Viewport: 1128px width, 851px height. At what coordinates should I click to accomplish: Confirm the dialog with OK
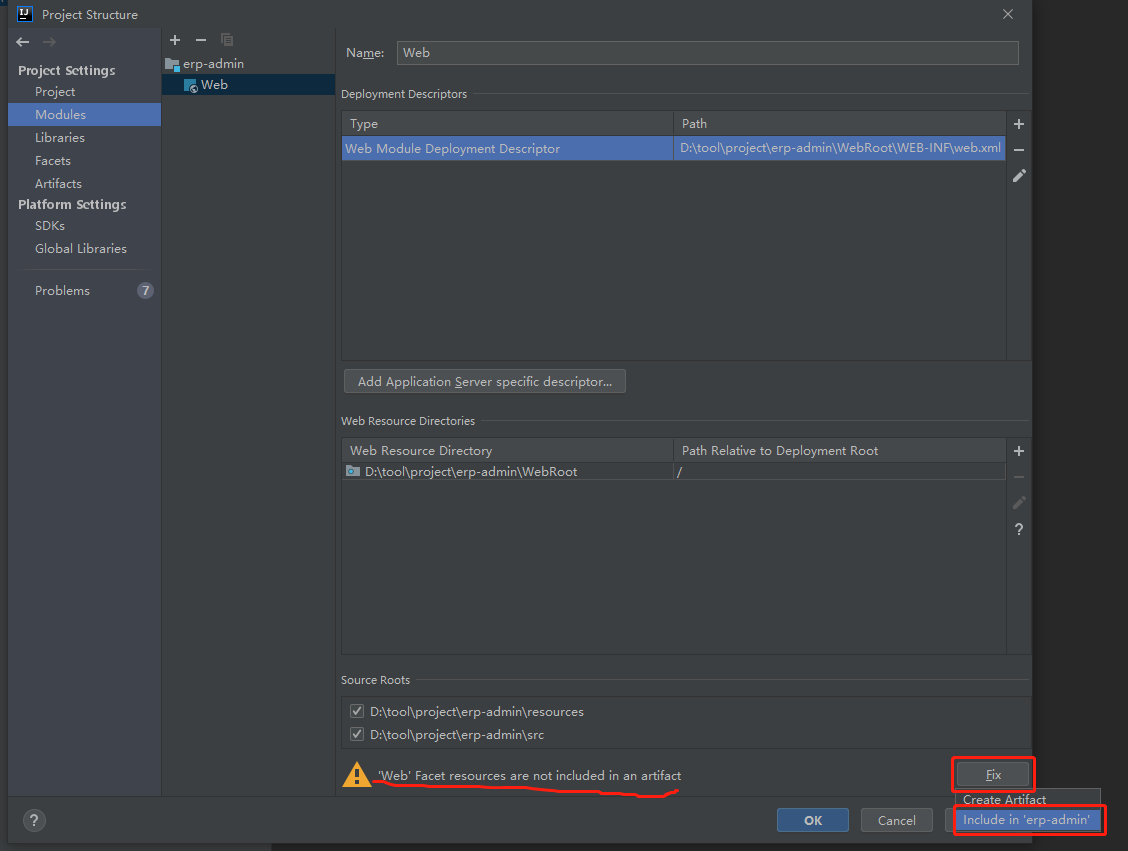click(813, 820)
